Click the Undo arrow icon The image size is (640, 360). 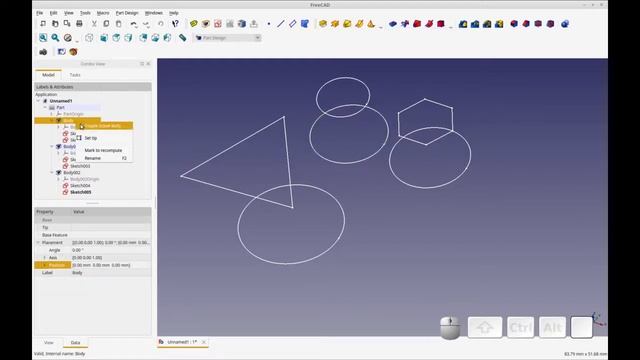click(x=133, y=24)
